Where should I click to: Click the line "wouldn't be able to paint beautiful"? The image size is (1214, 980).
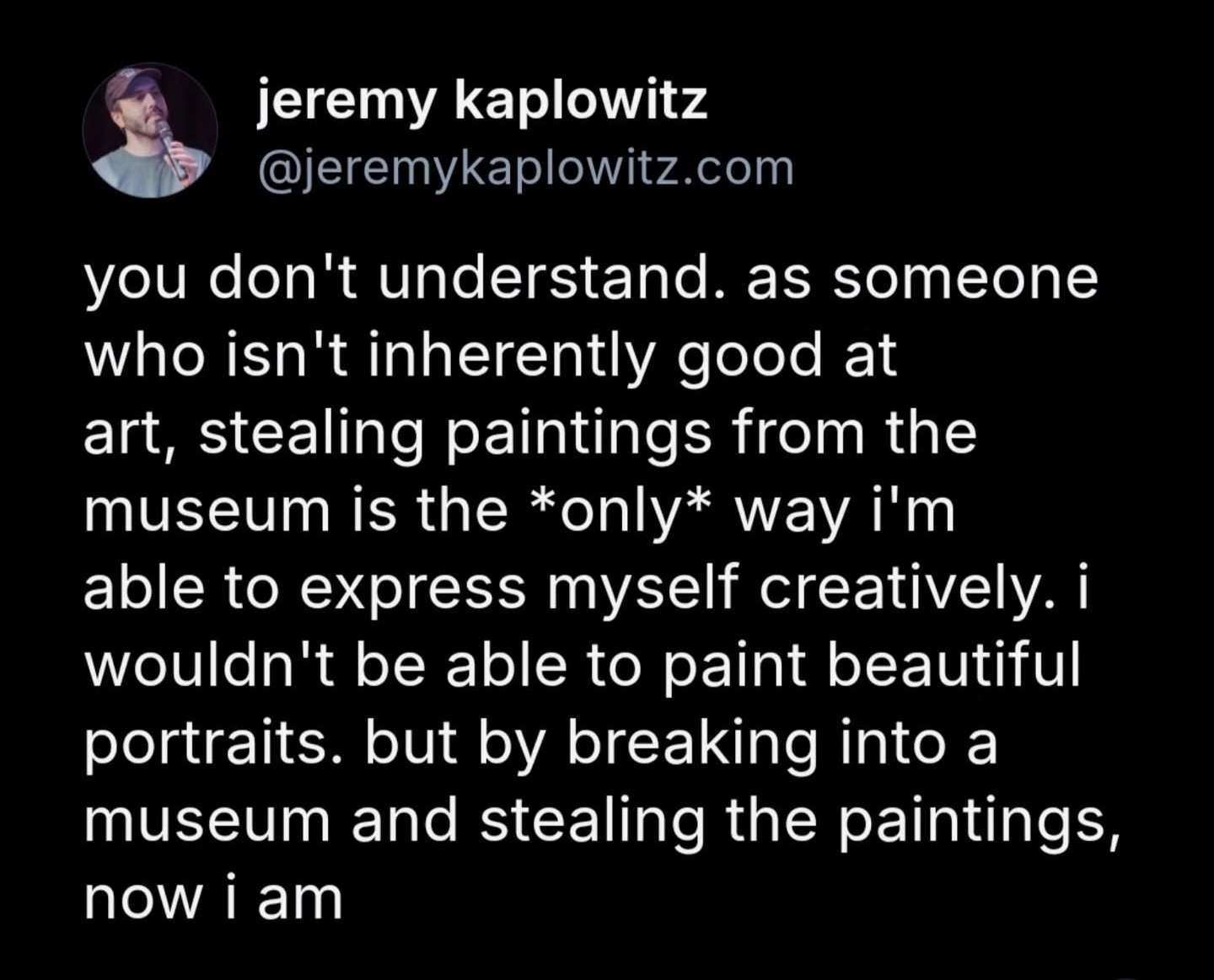(582, 665)
